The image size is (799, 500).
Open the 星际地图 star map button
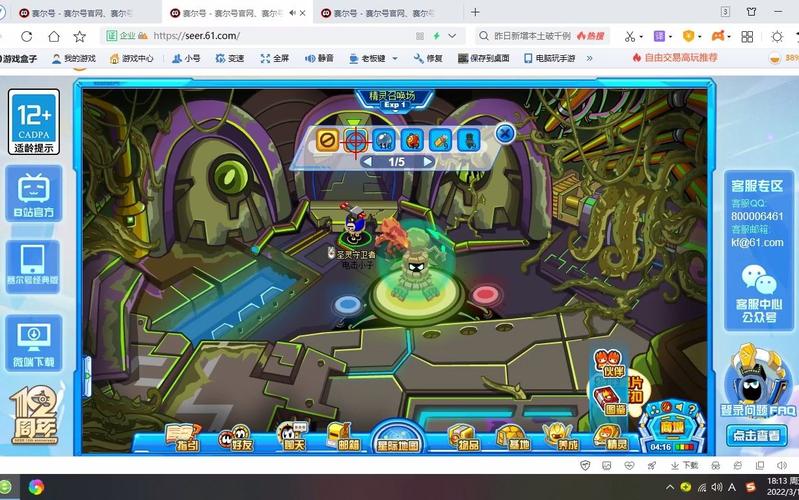point(398,438)
